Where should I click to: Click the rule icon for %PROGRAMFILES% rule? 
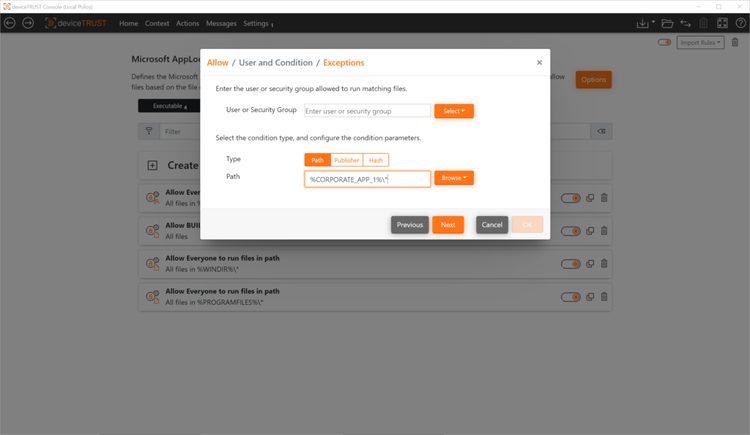pyautogui.click(x=153, y=297)
